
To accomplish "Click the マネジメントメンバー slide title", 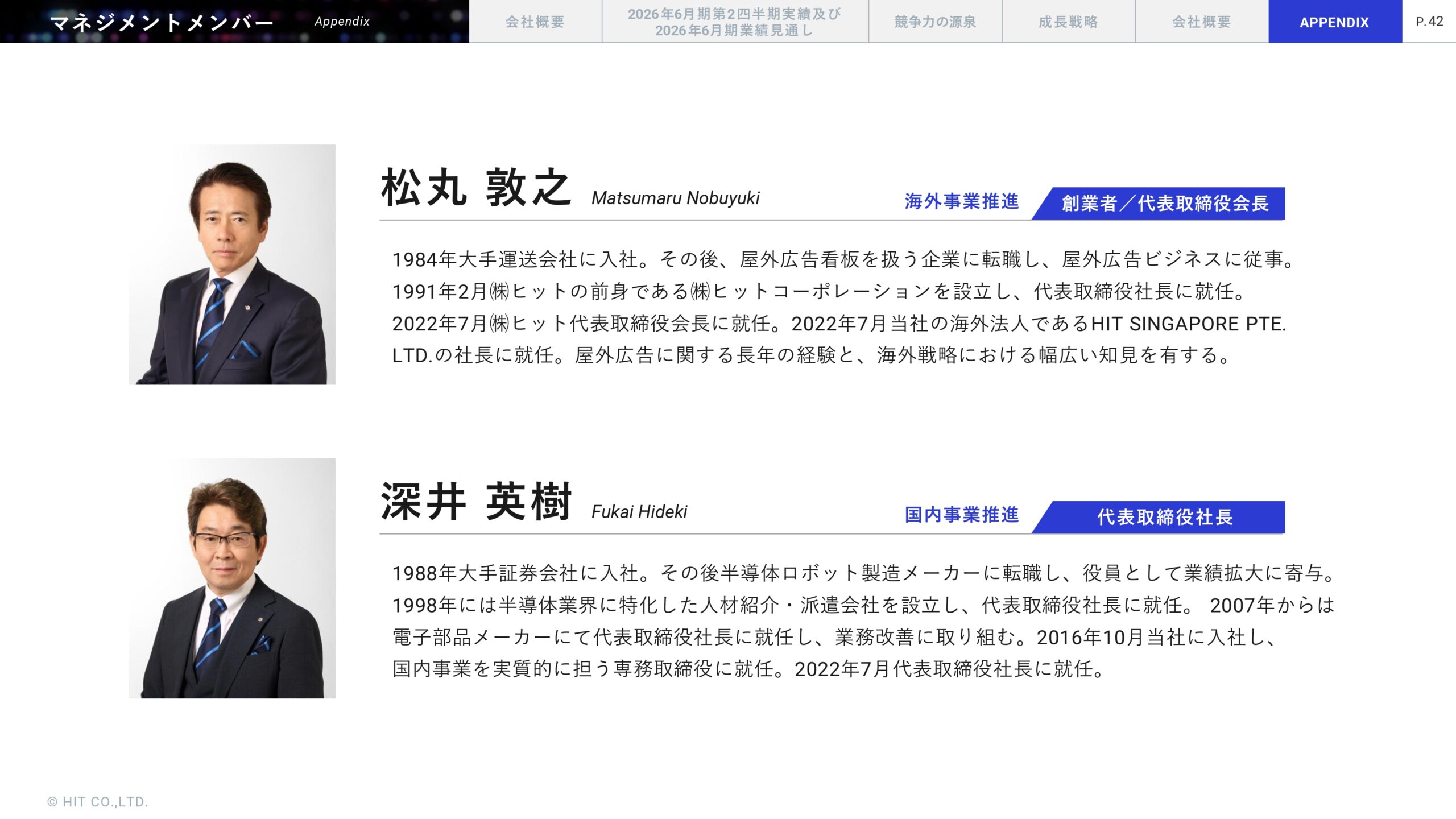I will 162,22.
